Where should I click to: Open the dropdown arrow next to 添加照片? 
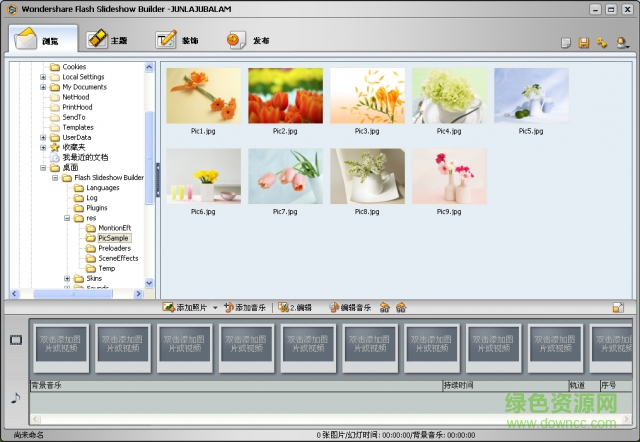(x=214, y=308)
